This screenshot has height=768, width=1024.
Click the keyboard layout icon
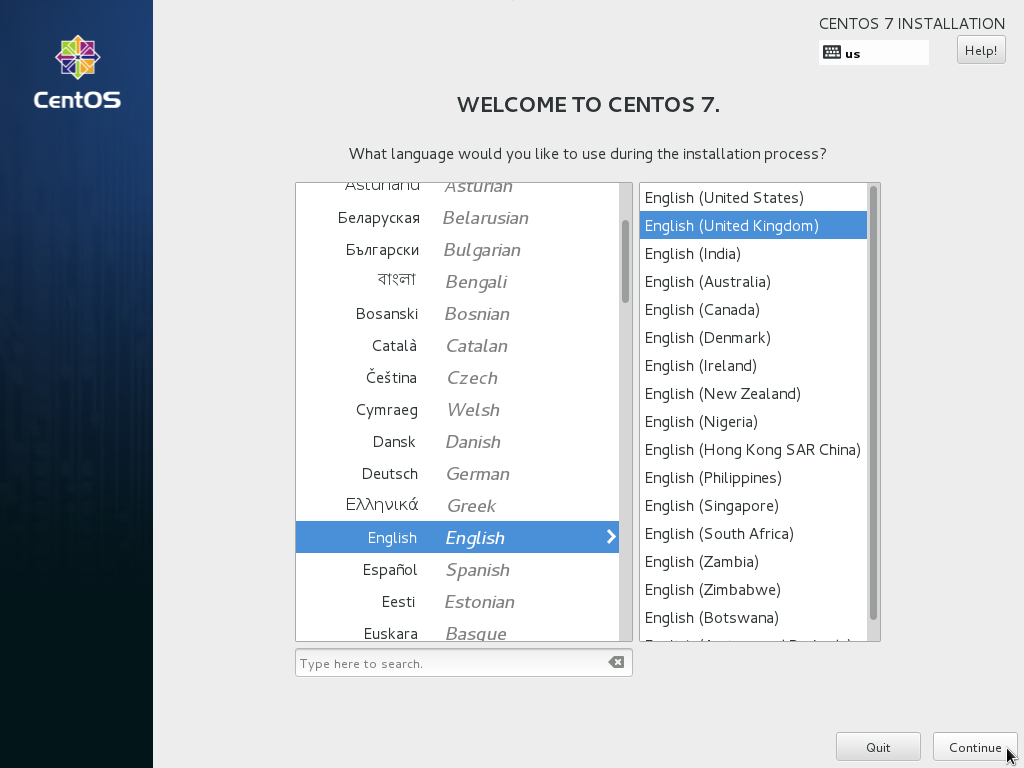[x=832, y=53]
